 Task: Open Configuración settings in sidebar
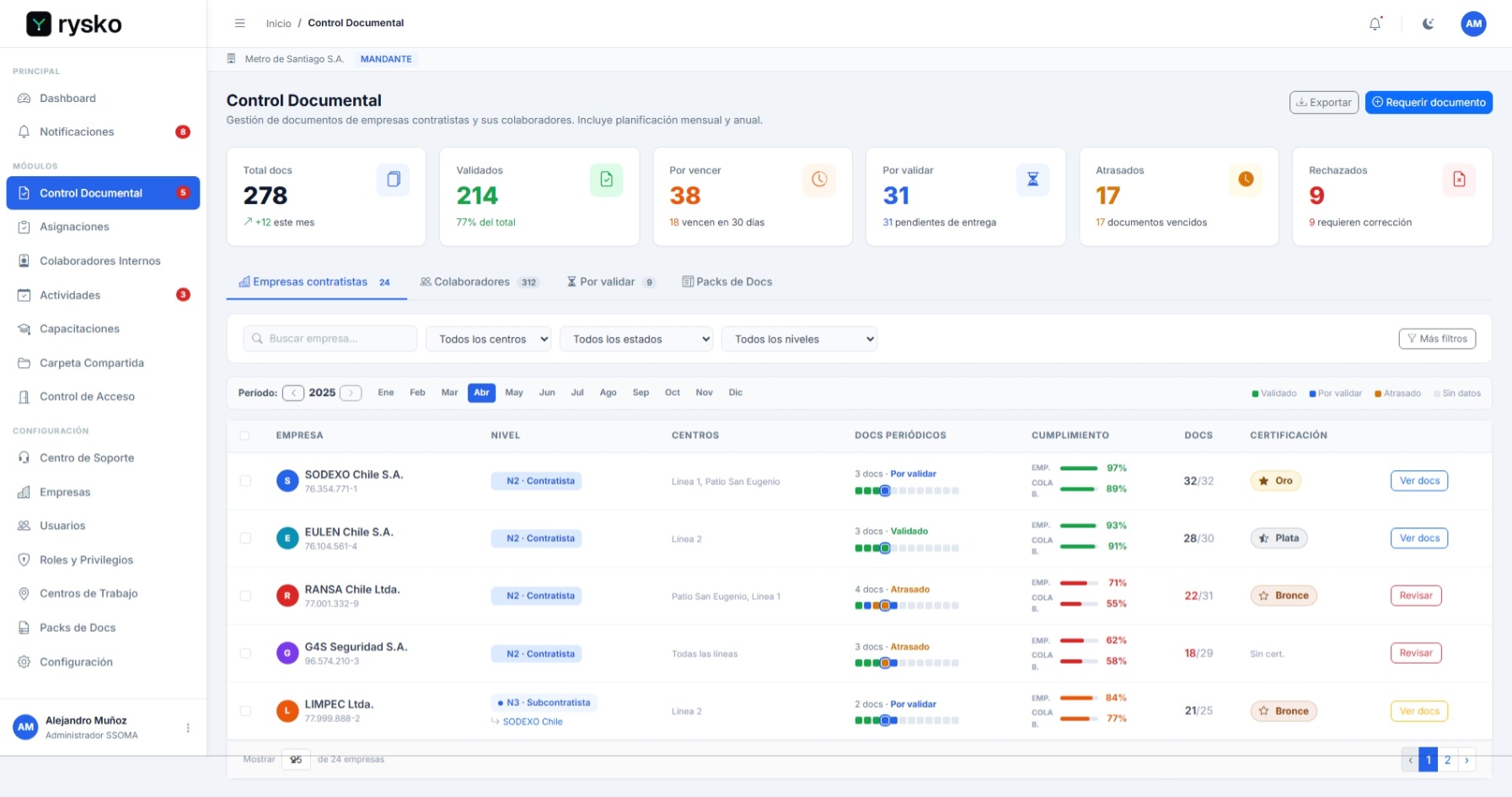coord(103,662)
